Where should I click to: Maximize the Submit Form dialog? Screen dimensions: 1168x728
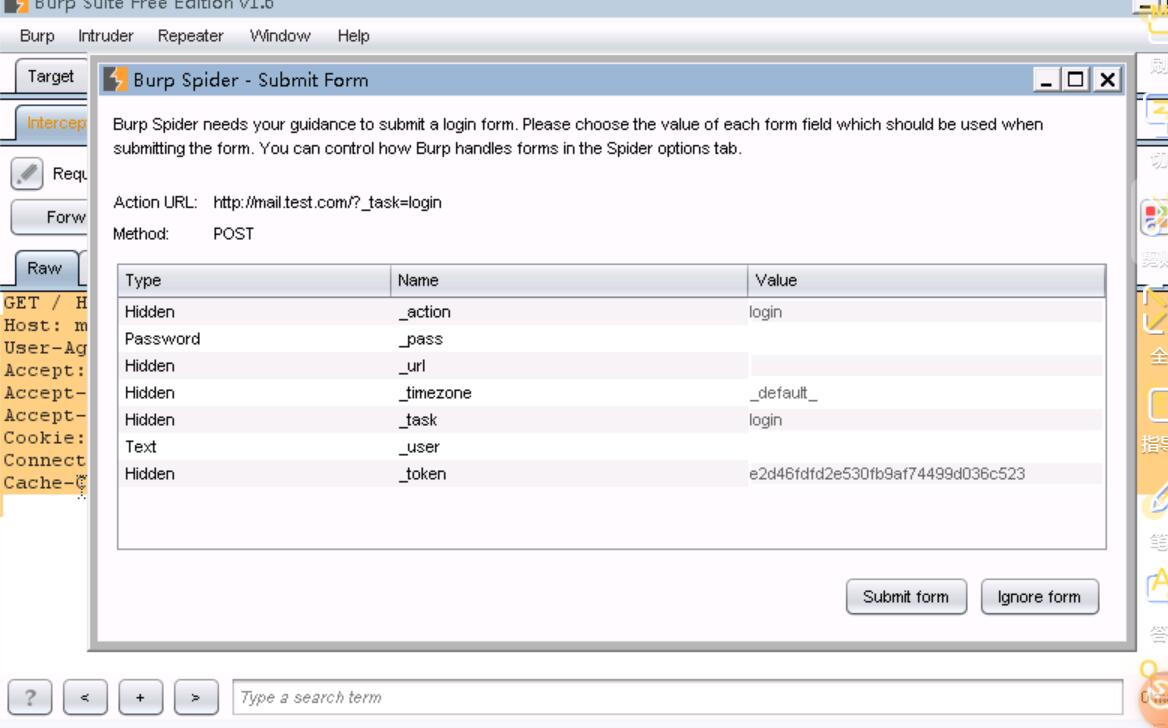coord(1076,79)
